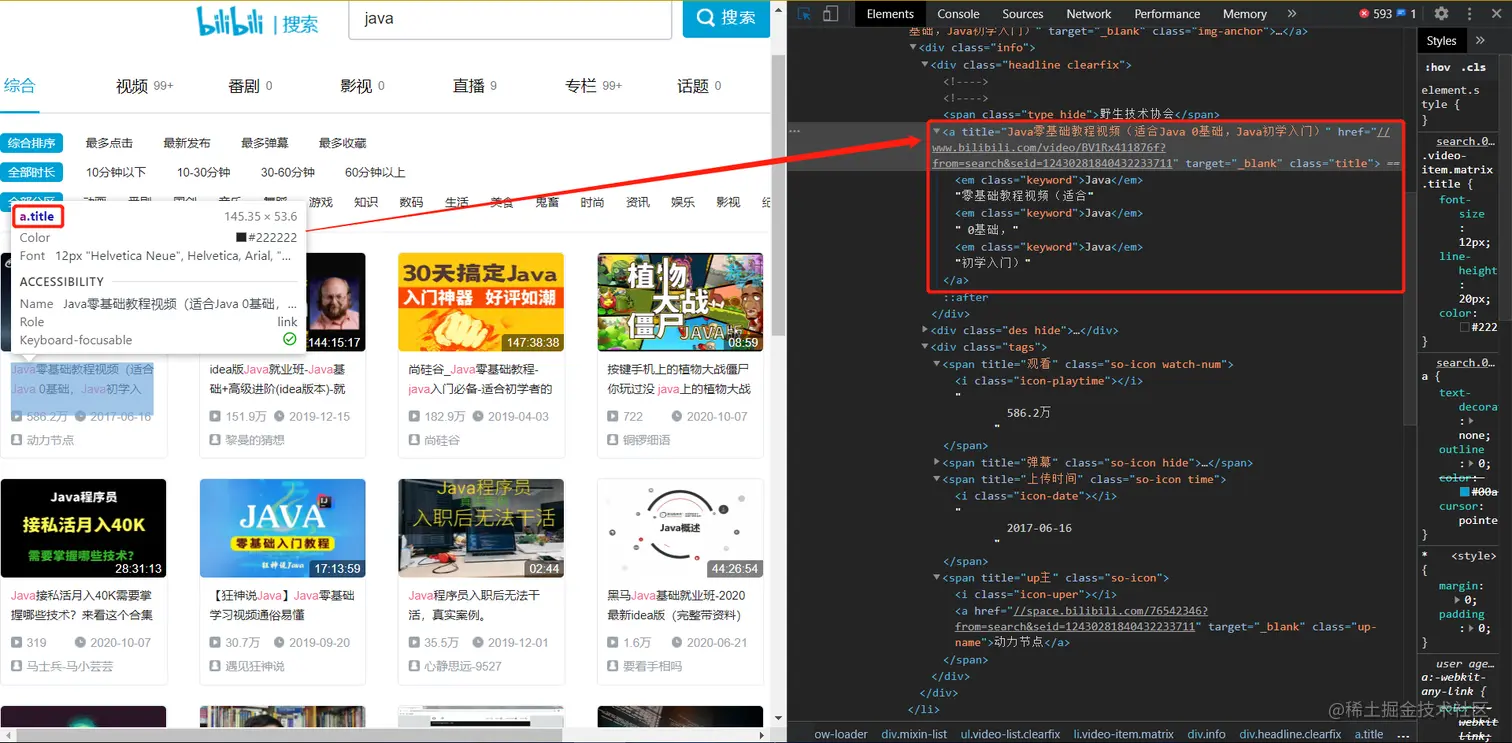
Task: Toggle the :hov element state
Action: tap(1437, 67)
